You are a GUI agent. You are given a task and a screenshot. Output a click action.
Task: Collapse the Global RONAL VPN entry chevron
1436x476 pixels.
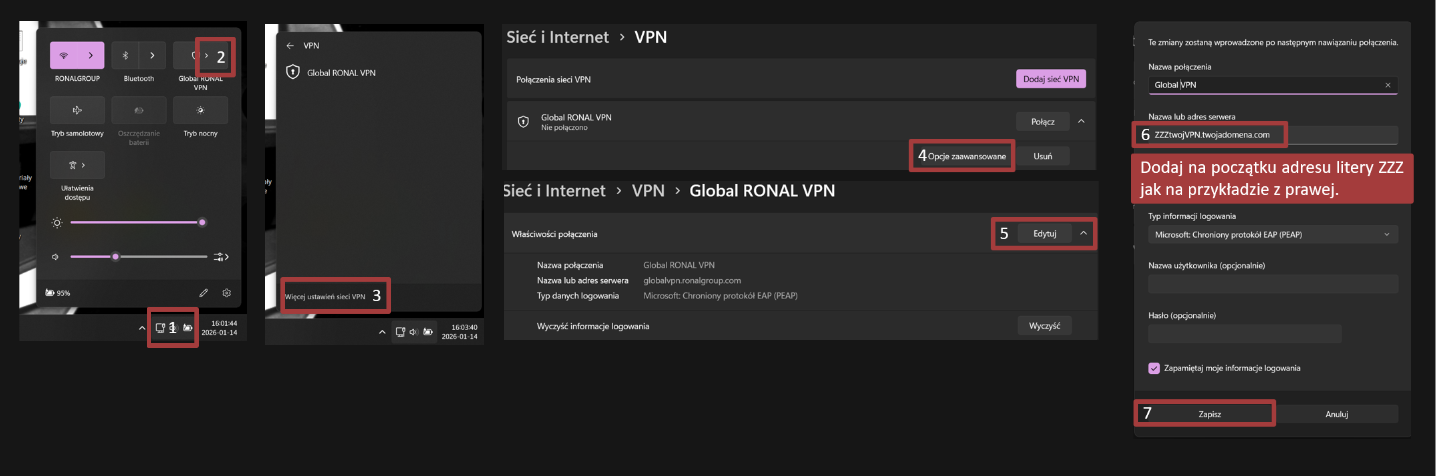pyautogui.click(x=1081, y=121)
